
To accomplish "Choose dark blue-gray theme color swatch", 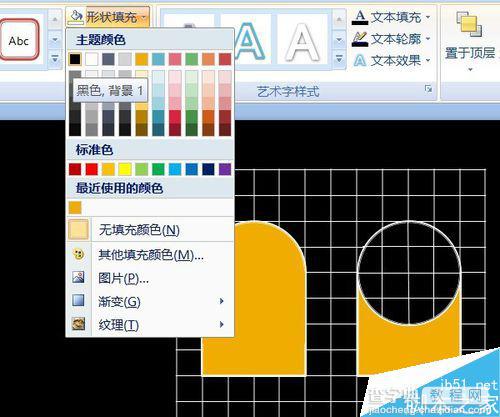I will 108,59.
